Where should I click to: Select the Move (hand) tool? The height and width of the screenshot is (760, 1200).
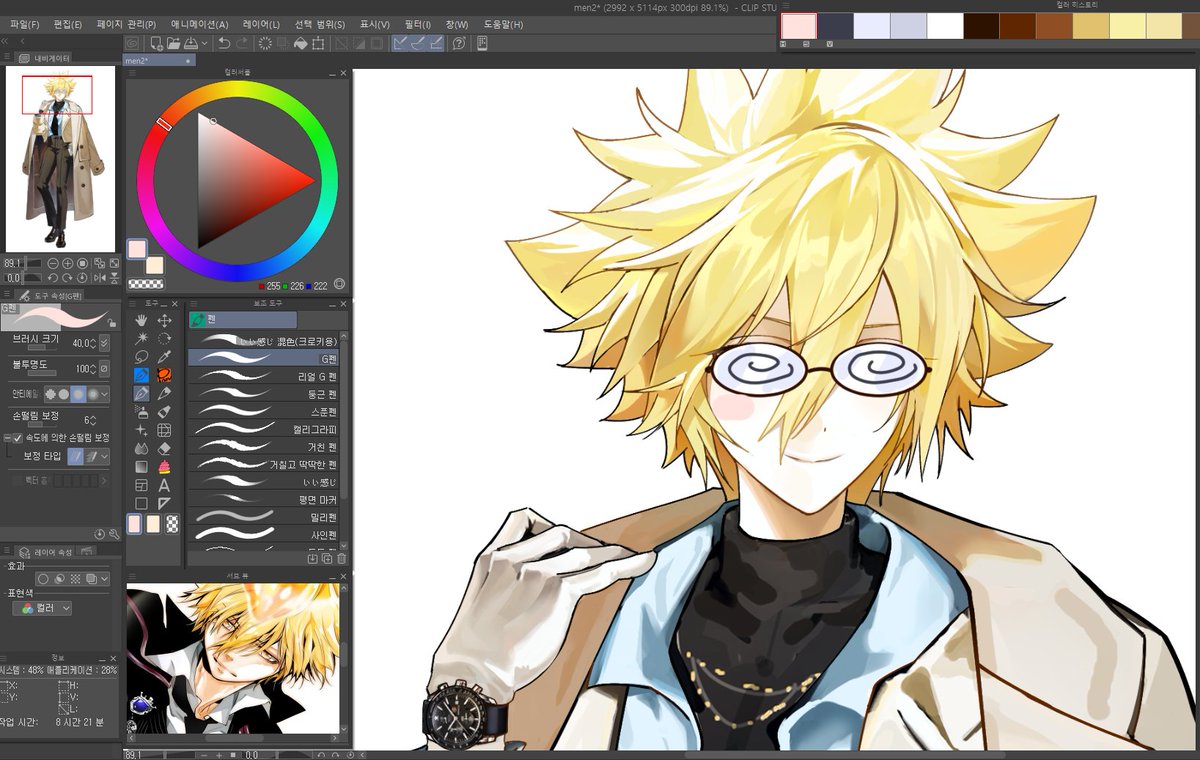[141, 320]
